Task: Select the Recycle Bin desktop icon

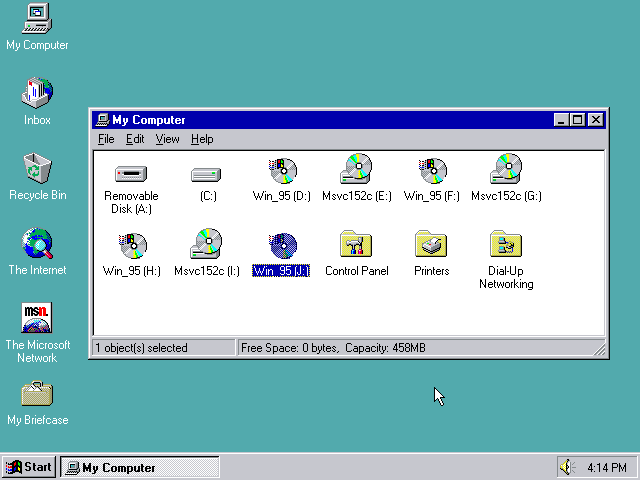Action: click(x=37, y=168)
